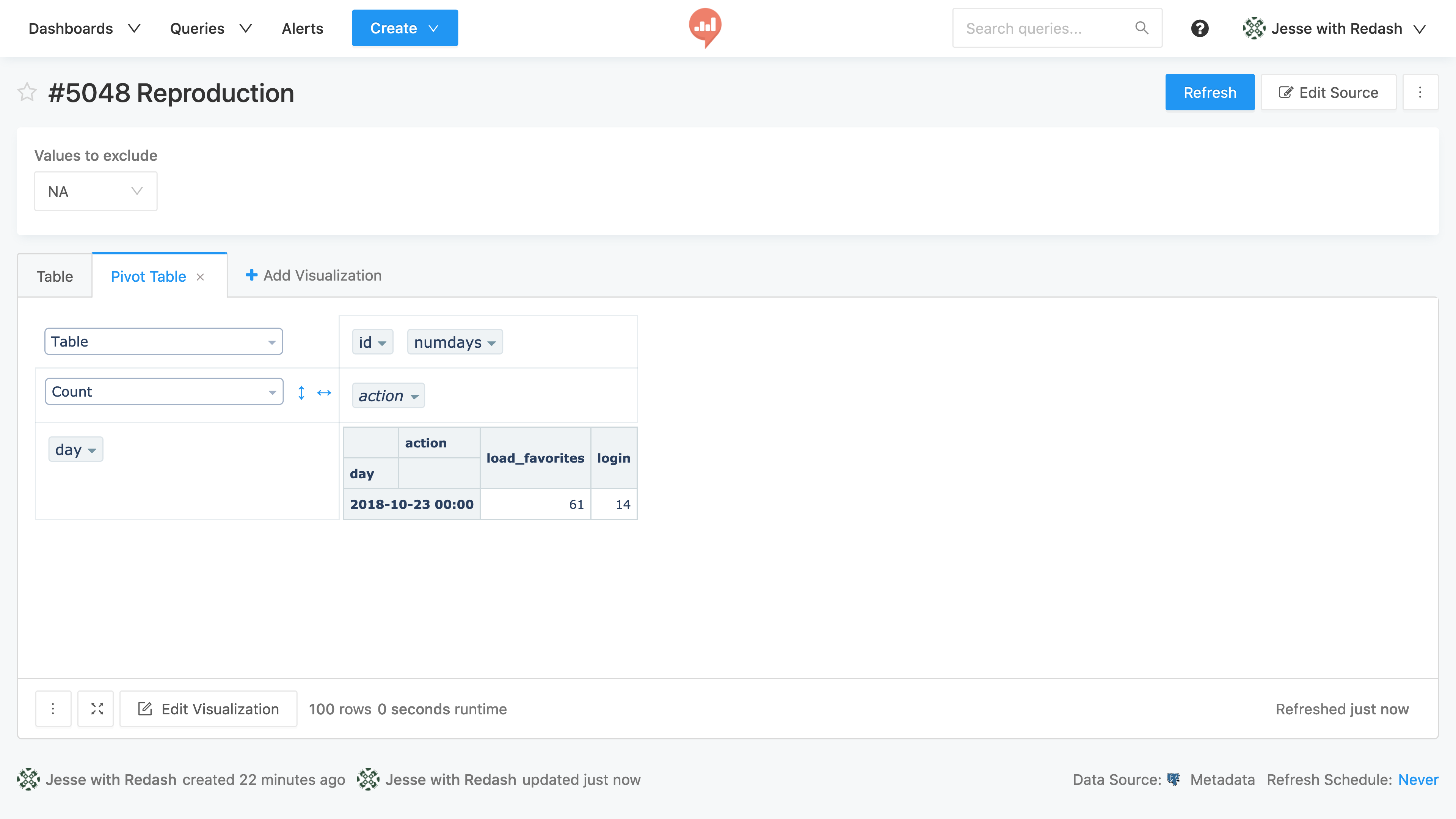Click fullscreen visualization icon
The image size is (1456, 819).
(97, 709)
